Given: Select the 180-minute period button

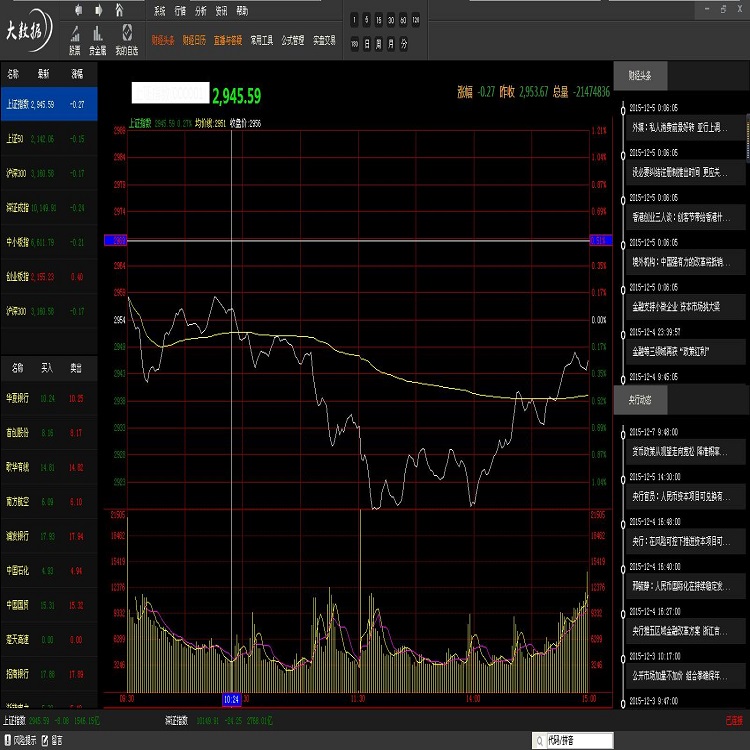Looking at the screenshot, I should tap(354, 44).
